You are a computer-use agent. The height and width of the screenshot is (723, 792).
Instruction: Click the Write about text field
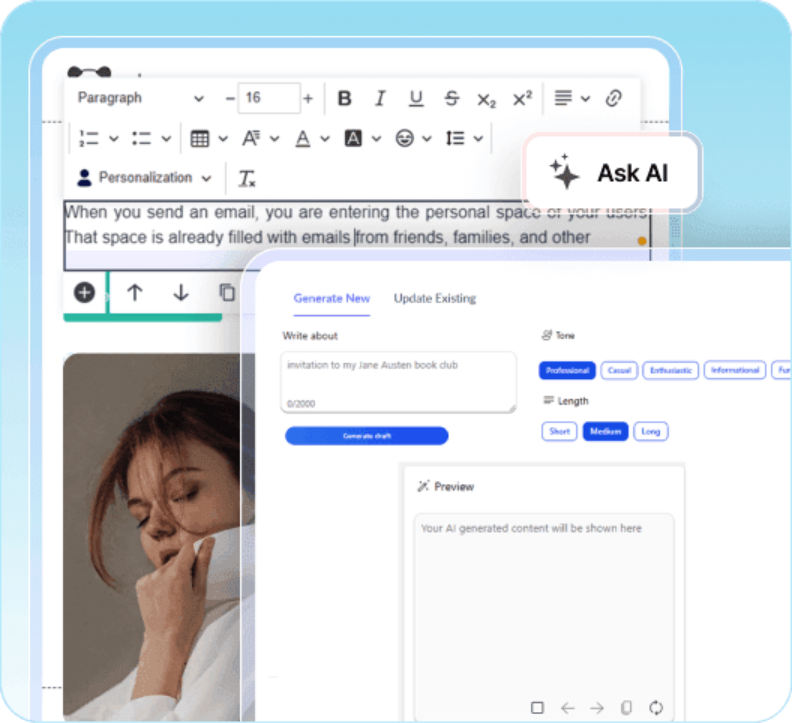tap(398, 380)
